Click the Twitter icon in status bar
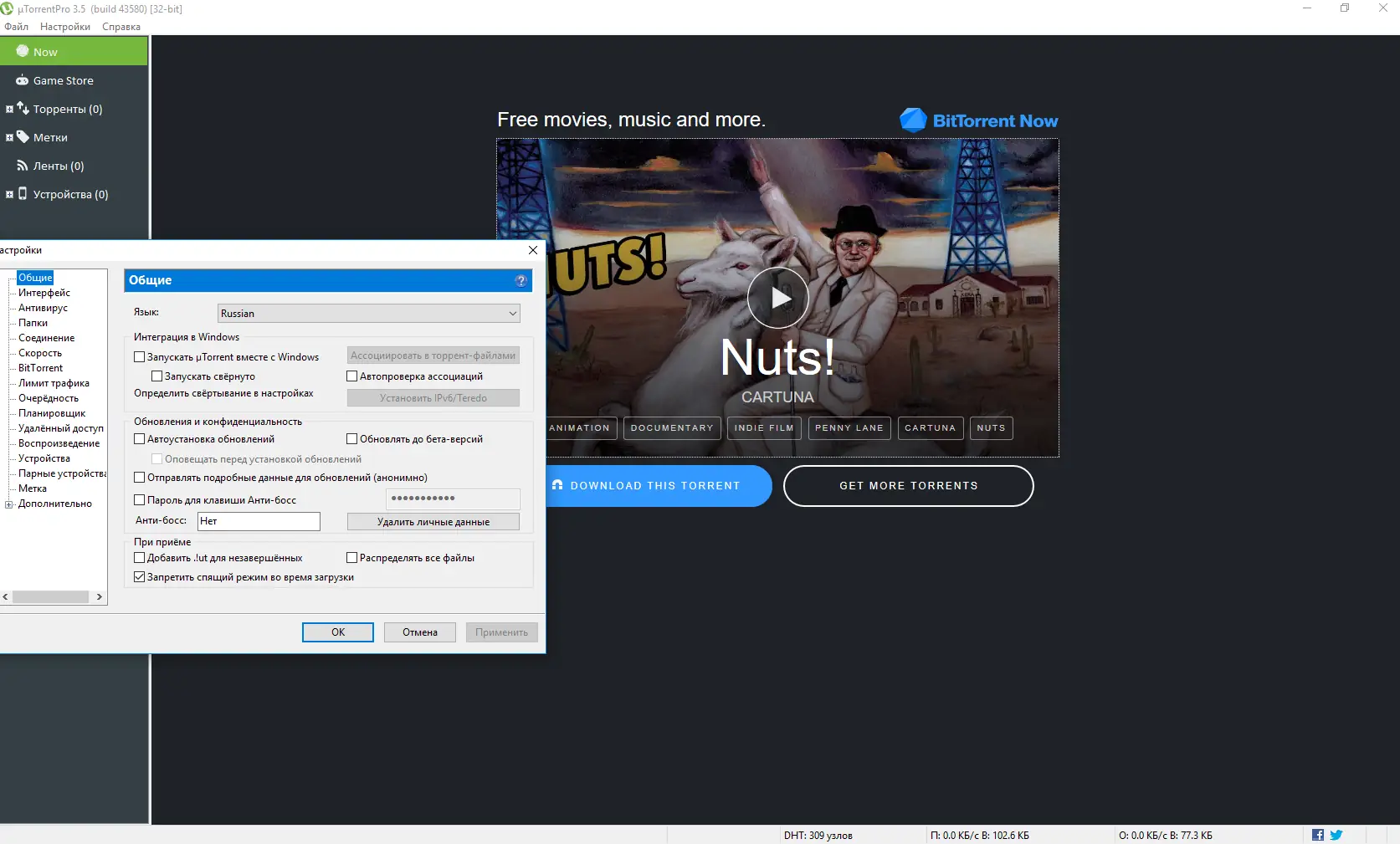Viewport: 1400px width, 844px height. (x=1336, y=835)
